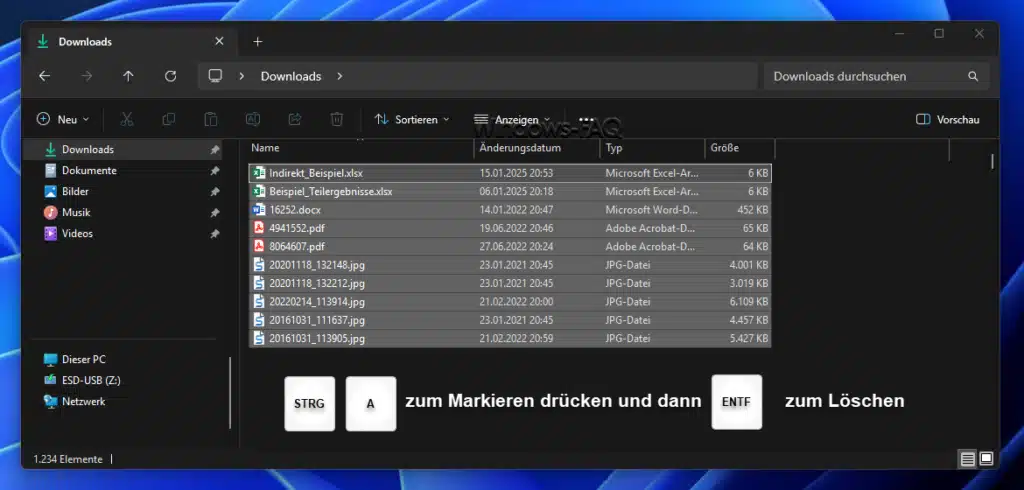Go back with the left arrow button
Image resolution: width=1024 pixels, height=490 pixels.
tap(44, 76)
